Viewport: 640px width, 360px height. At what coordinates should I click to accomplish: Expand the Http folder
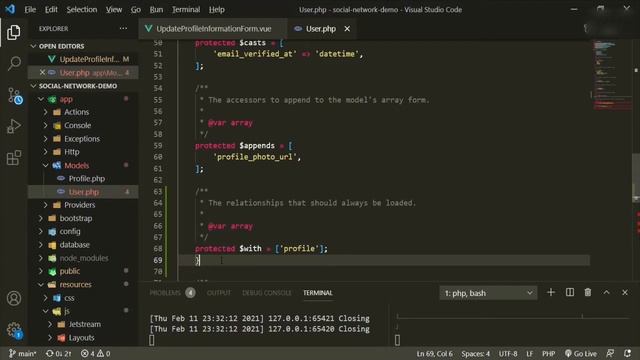[46, 152]
